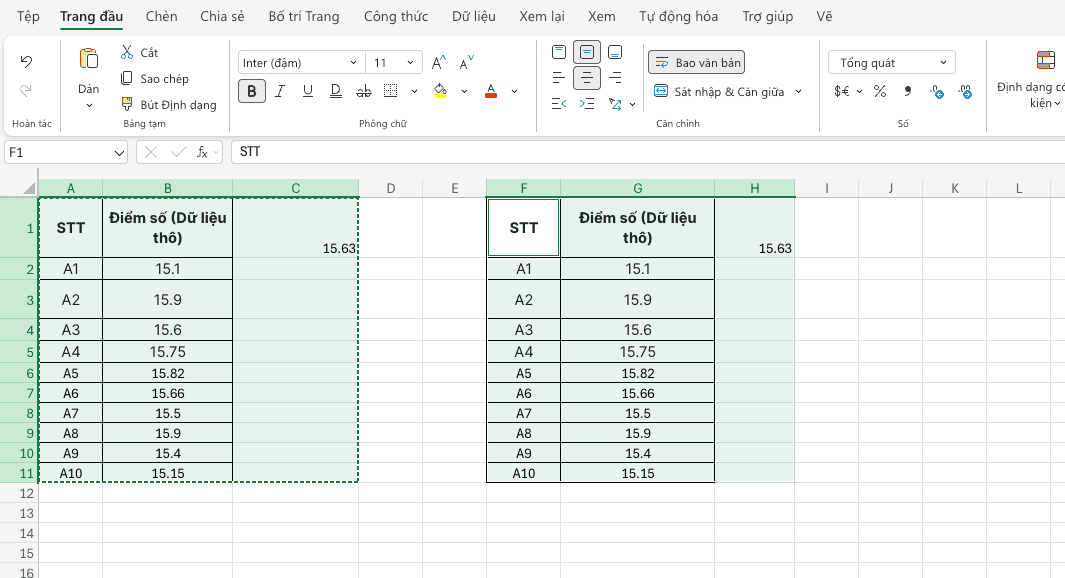Click confirm checkmark in formula bar
Screen dimensions: 1065x578
pos(179,152)
